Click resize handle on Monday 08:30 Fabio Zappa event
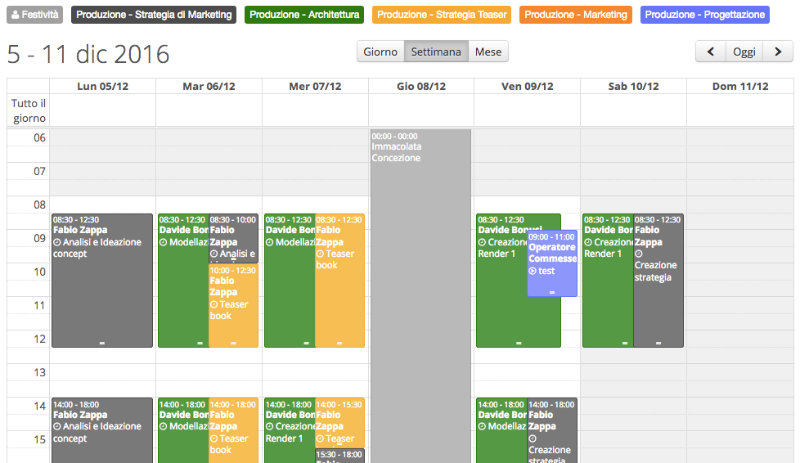Image resolution: width=800 pixels, height=463 pixels. tap(102, 343)
